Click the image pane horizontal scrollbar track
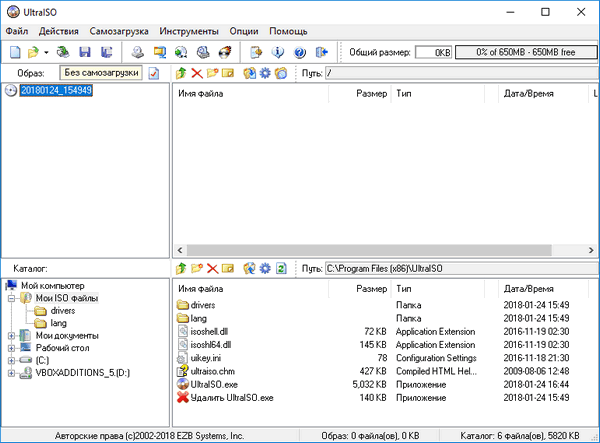This screenshot has width=600, height=443. (x=369, y=250)
